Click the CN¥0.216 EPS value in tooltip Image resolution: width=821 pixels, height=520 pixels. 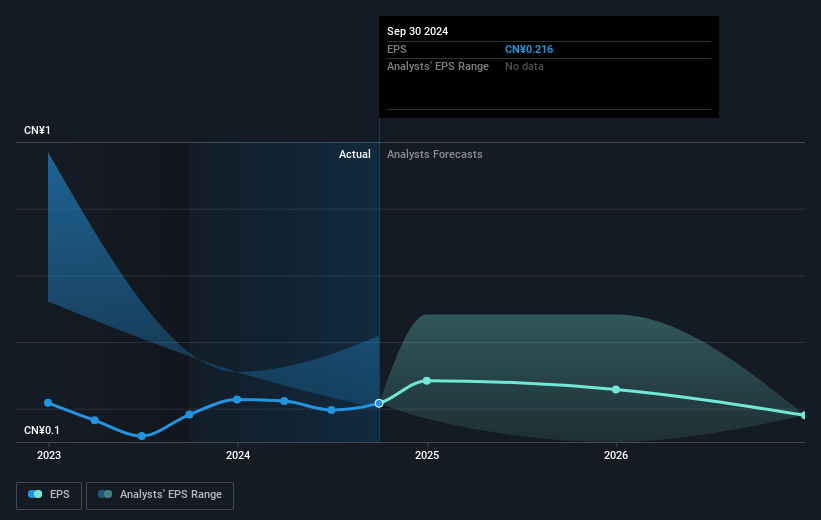(x=529, y=49)
